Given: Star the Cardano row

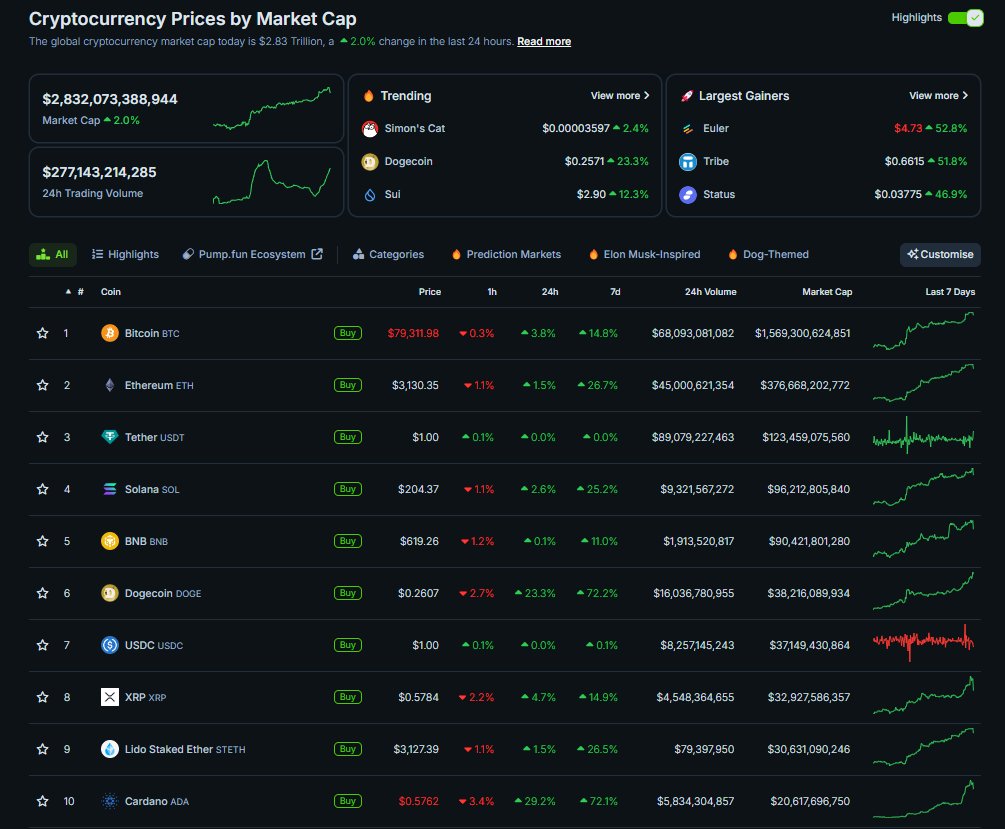Looking at the screenshot, I should pos(42,801).
